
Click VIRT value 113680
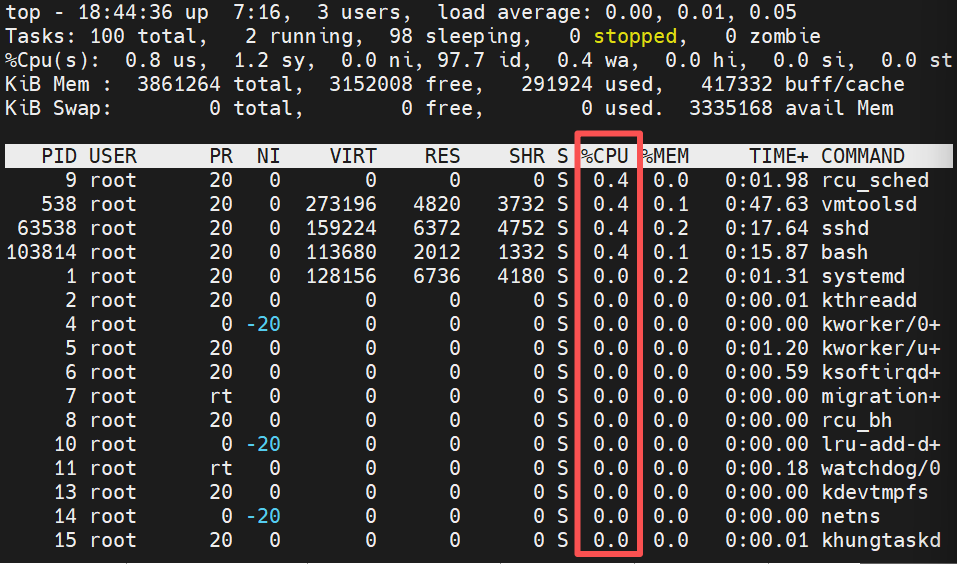click(x=341, y=252)
